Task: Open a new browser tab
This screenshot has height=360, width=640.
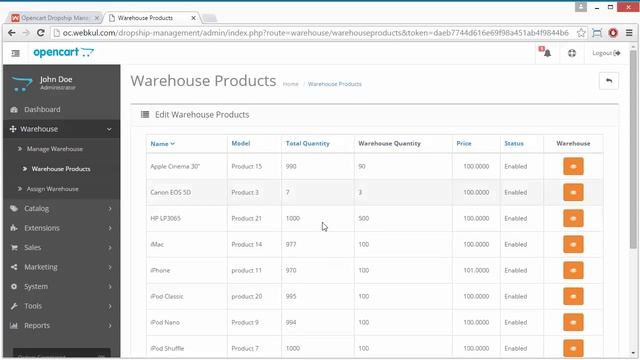Action: (x=209, y=18)
